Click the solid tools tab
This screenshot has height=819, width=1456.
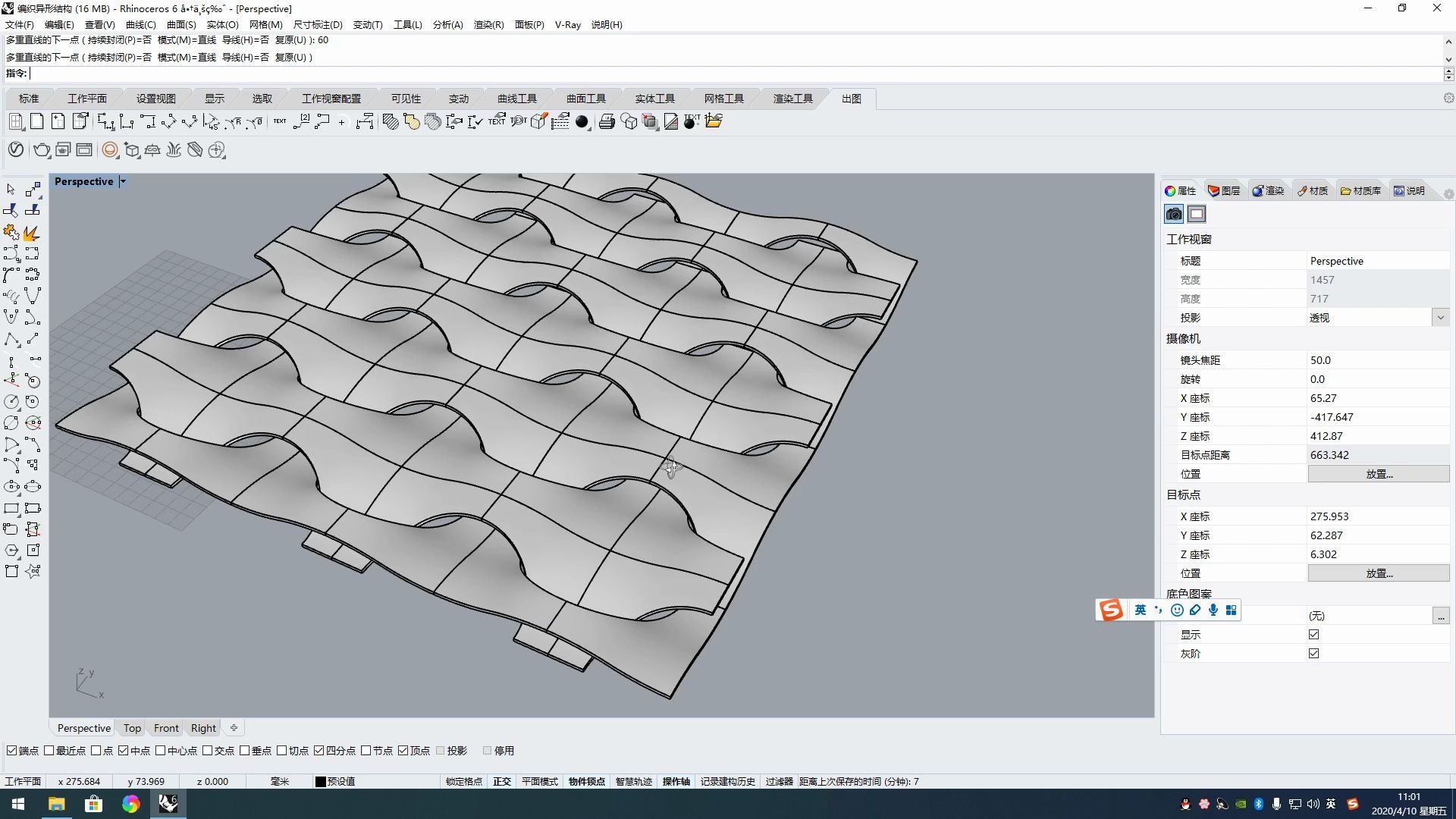(655, 98)
